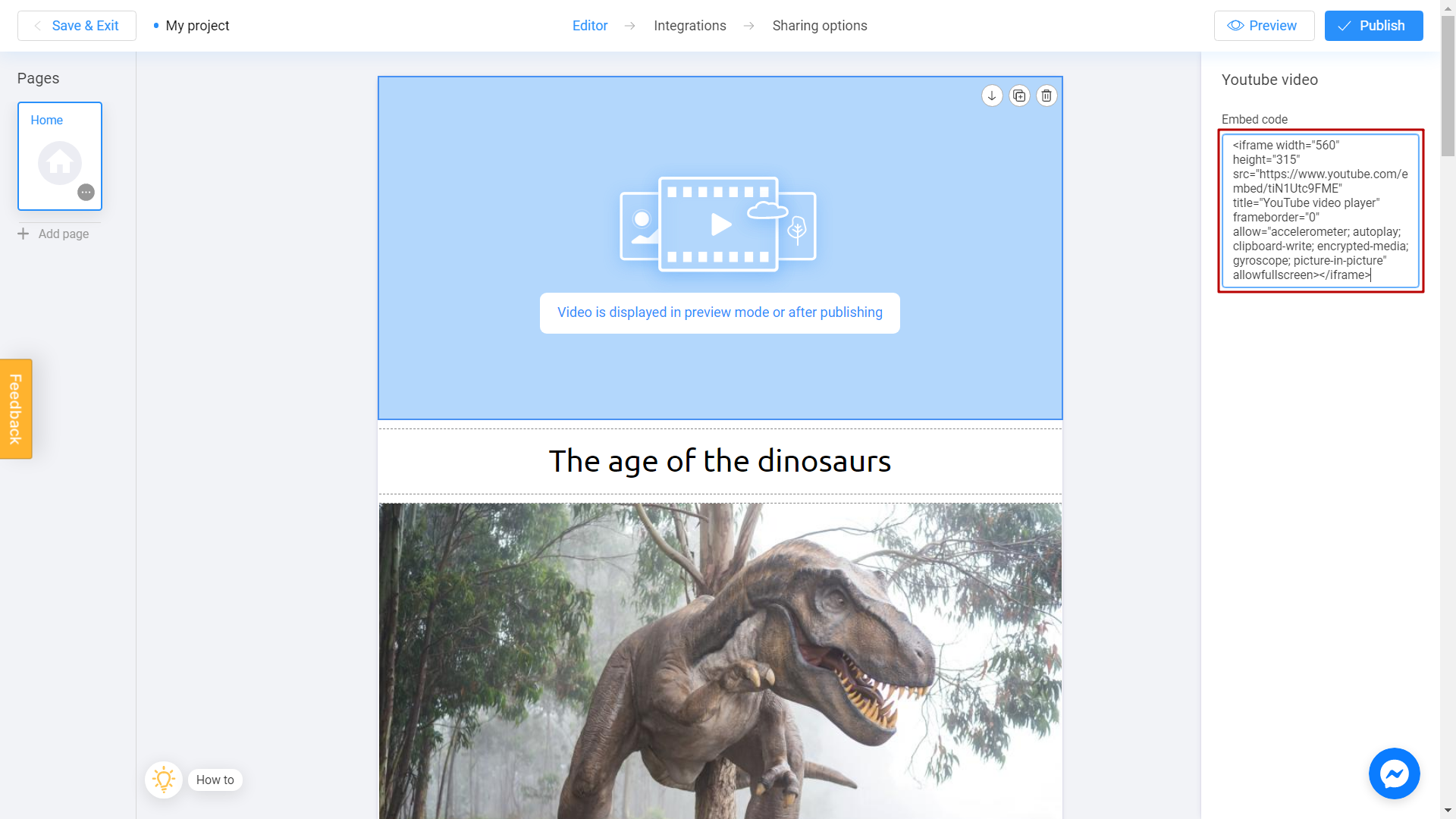The height and width of the screenshot is (819, 1456).
Task: Click the How to label
Action: coord(215,780)
